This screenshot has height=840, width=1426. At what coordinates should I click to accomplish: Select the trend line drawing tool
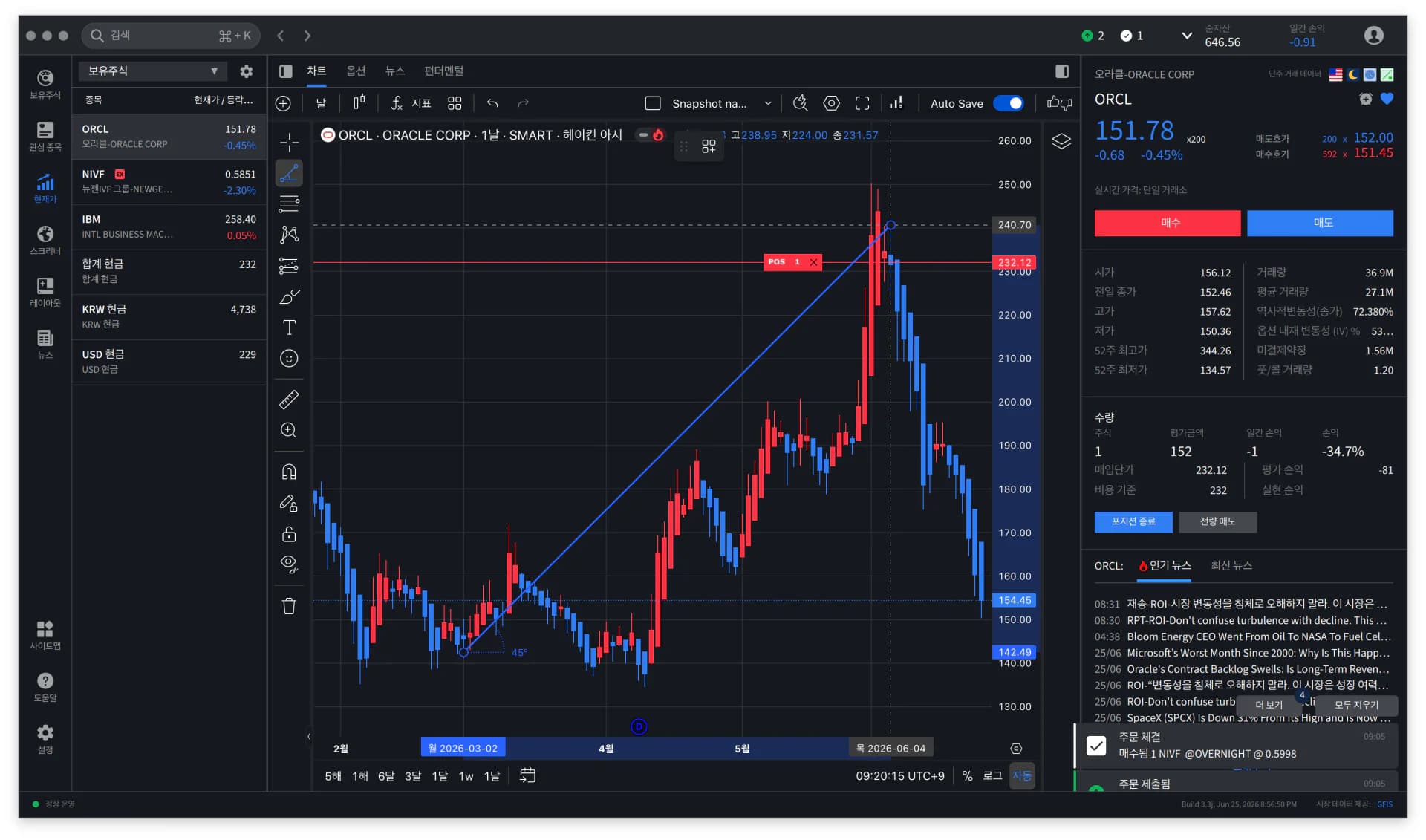pyautogui.click(x=289, y=173)
